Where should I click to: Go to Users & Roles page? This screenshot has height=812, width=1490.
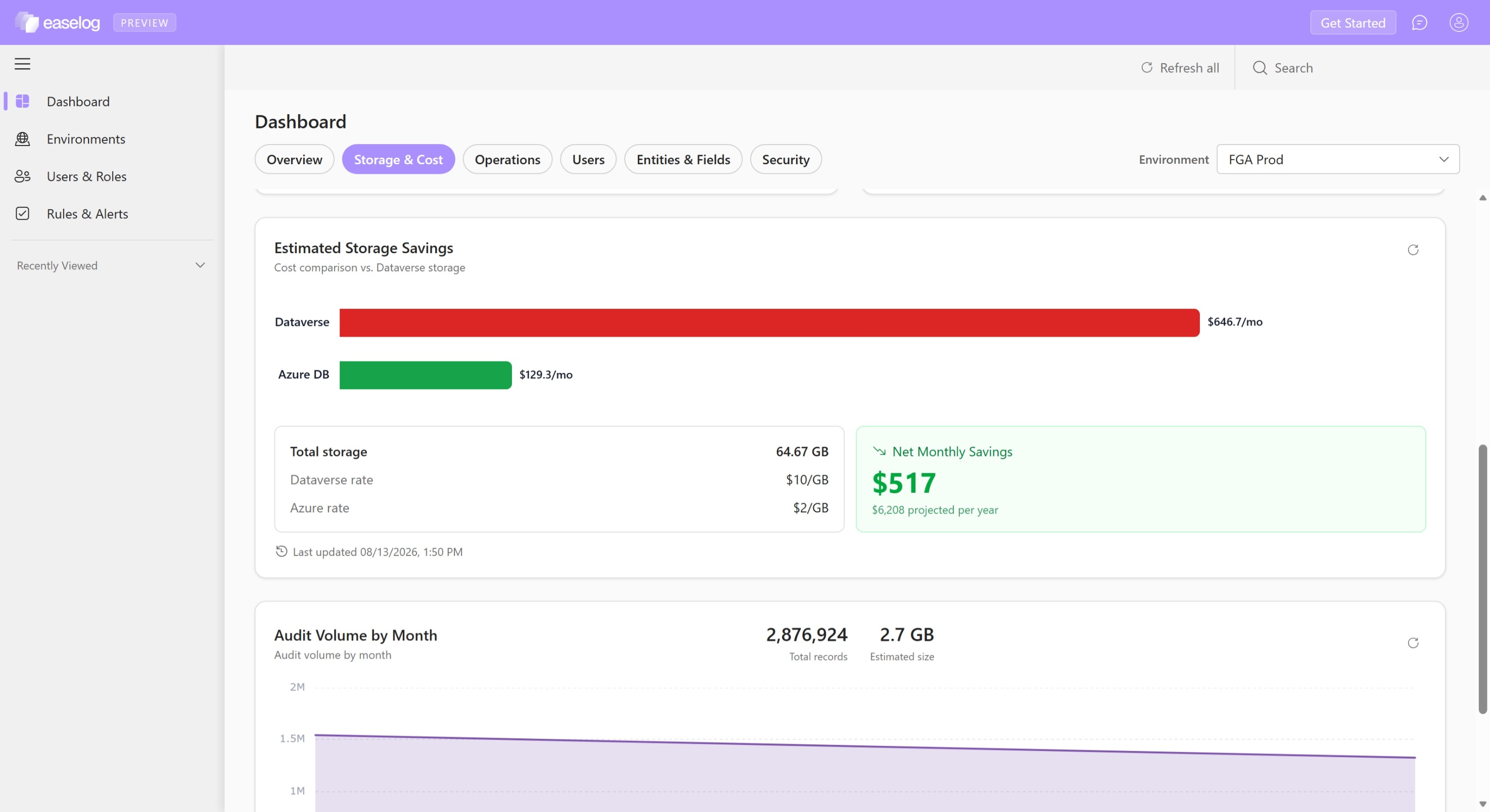[x=87, y=176]
